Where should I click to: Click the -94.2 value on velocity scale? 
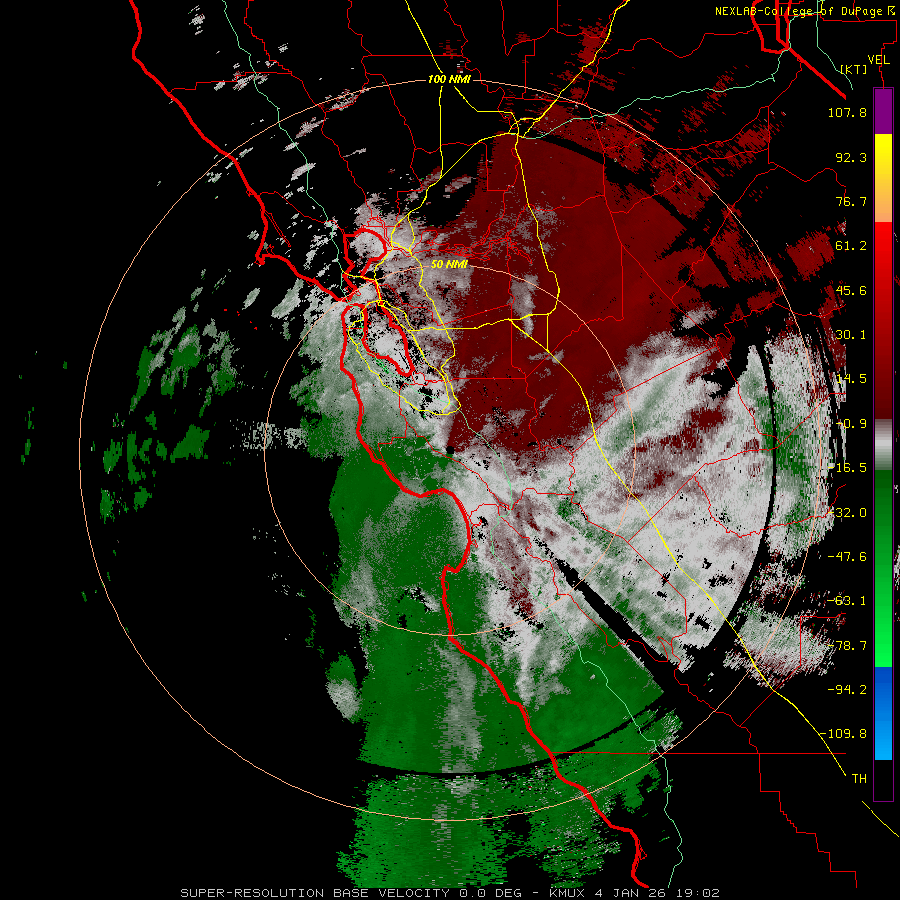point(847,690)
